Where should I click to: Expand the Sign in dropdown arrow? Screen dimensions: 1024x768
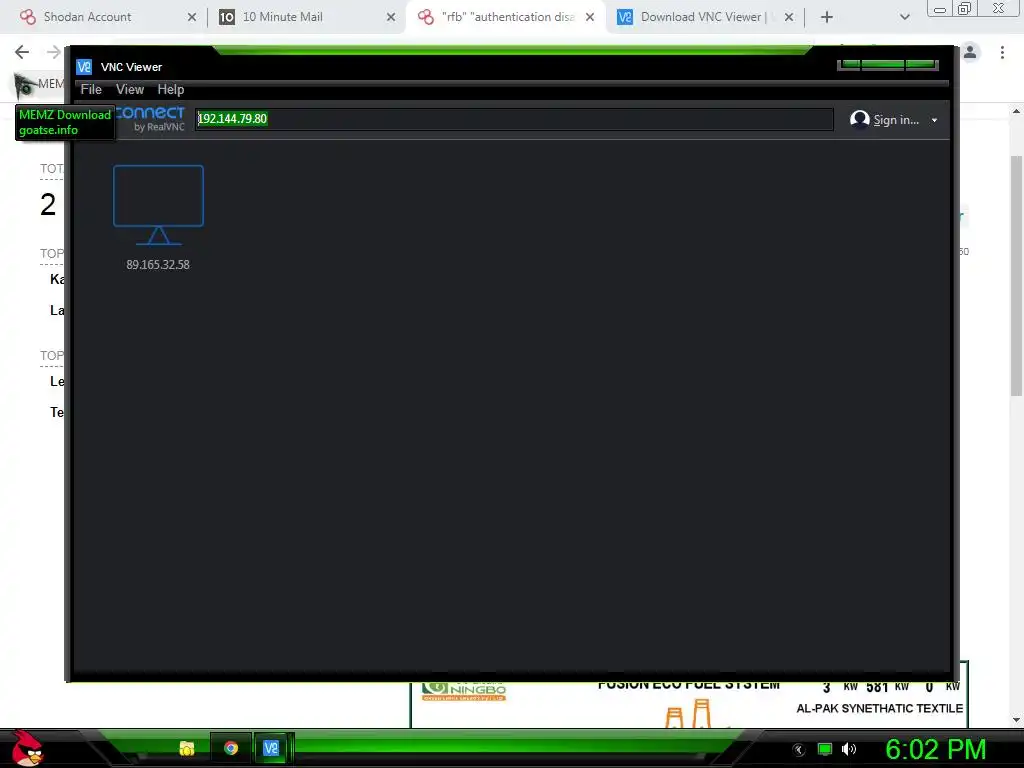(x=935, y=120)
